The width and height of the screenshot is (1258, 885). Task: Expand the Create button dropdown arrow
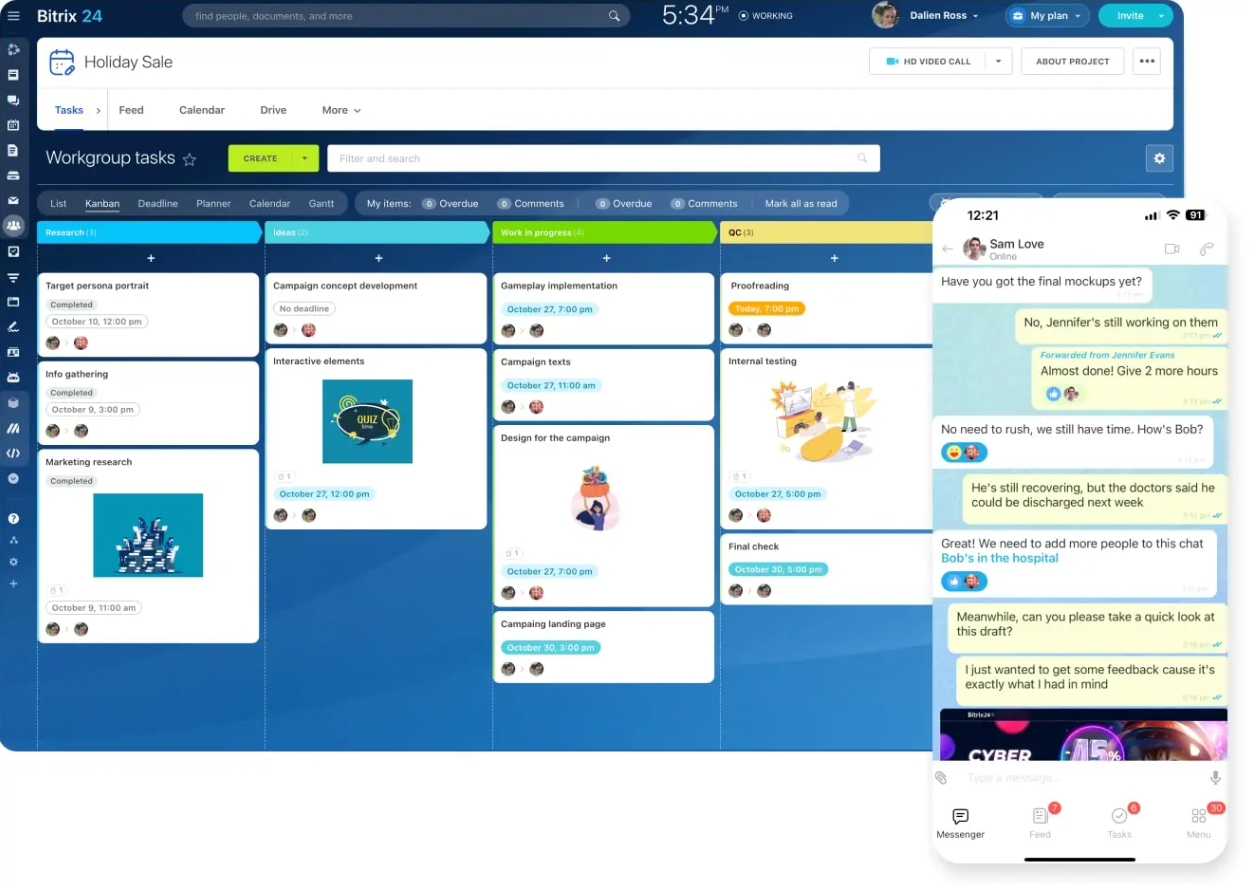click(x=307, y=158)
